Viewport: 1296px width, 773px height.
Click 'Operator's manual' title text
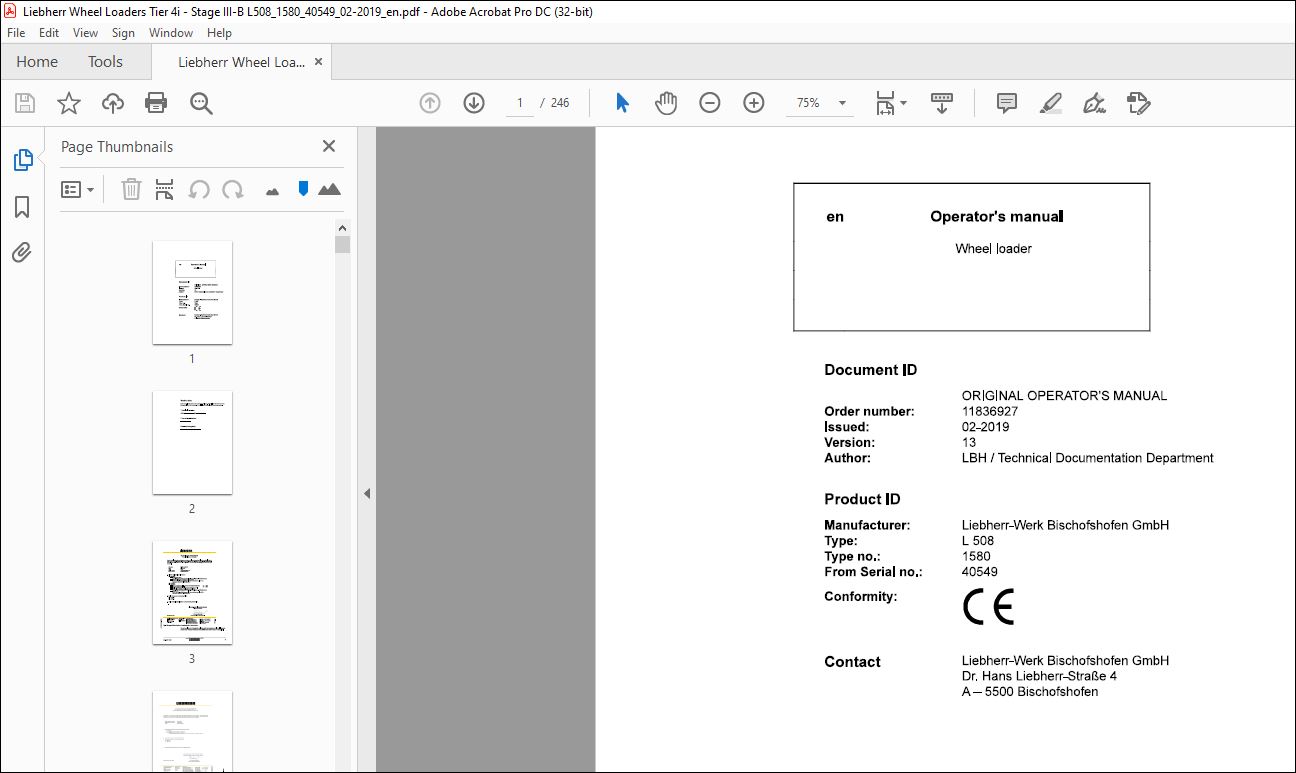997,216
